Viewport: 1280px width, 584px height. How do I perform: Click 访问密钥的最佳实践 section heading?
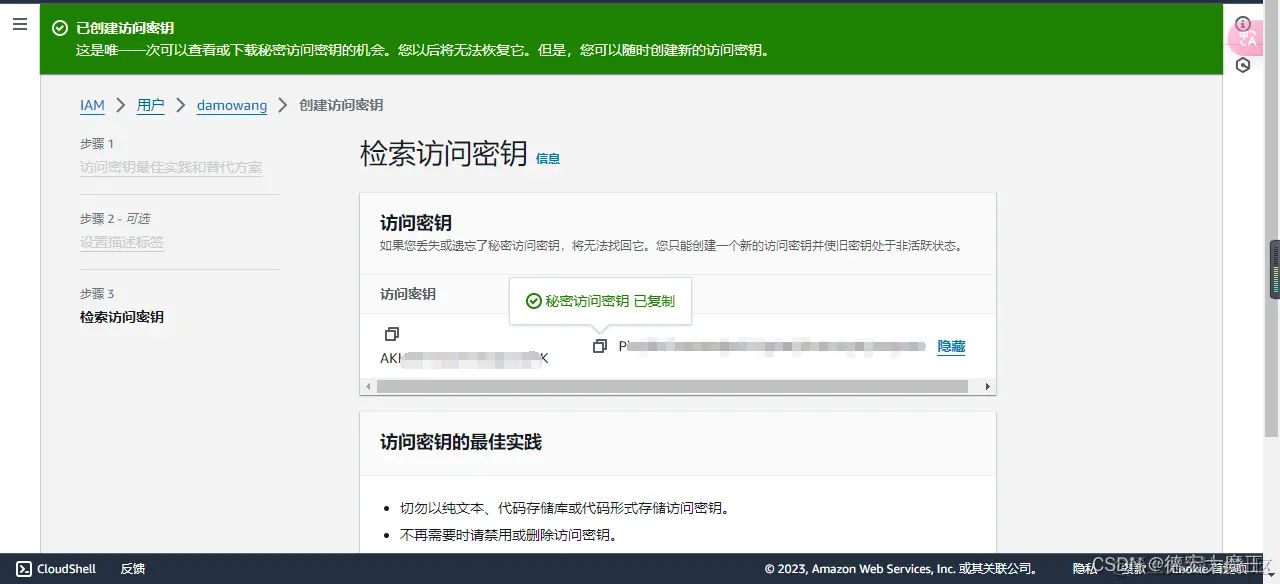[x=461, y=442]
